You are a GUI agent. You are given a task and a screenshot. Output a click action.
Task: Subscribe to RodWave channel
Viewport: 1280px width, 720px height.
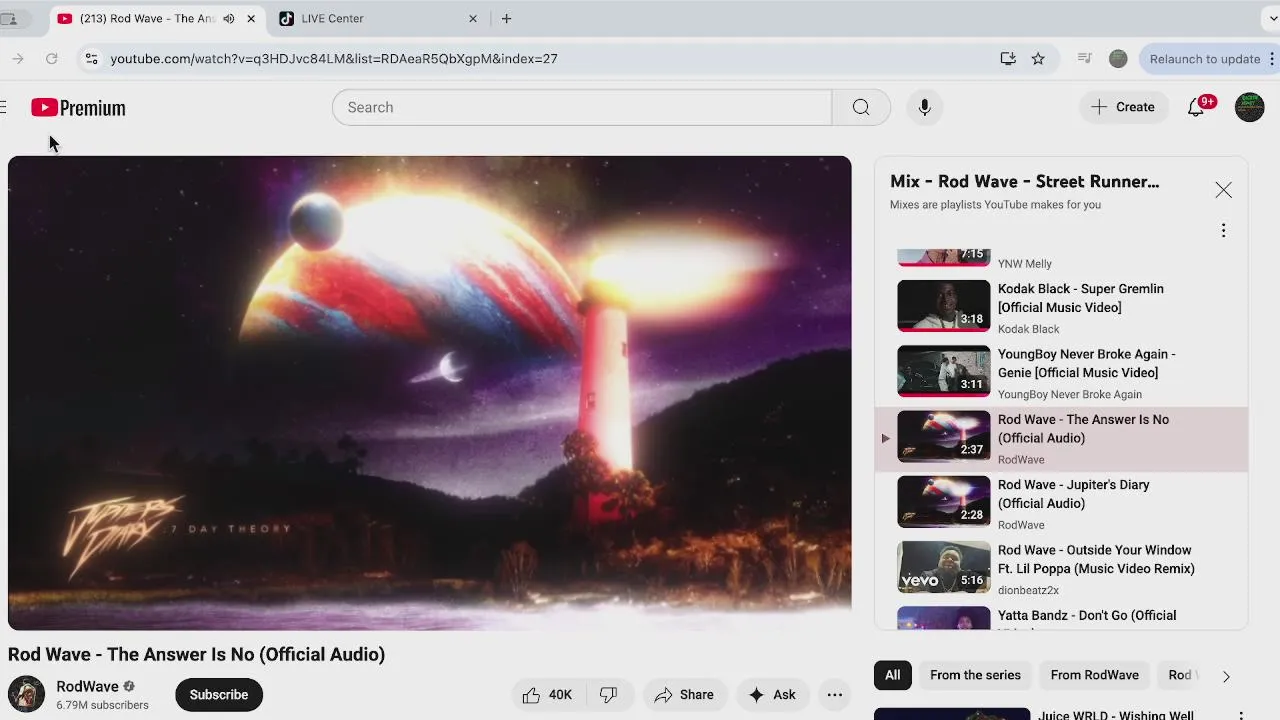coord(219,695)
